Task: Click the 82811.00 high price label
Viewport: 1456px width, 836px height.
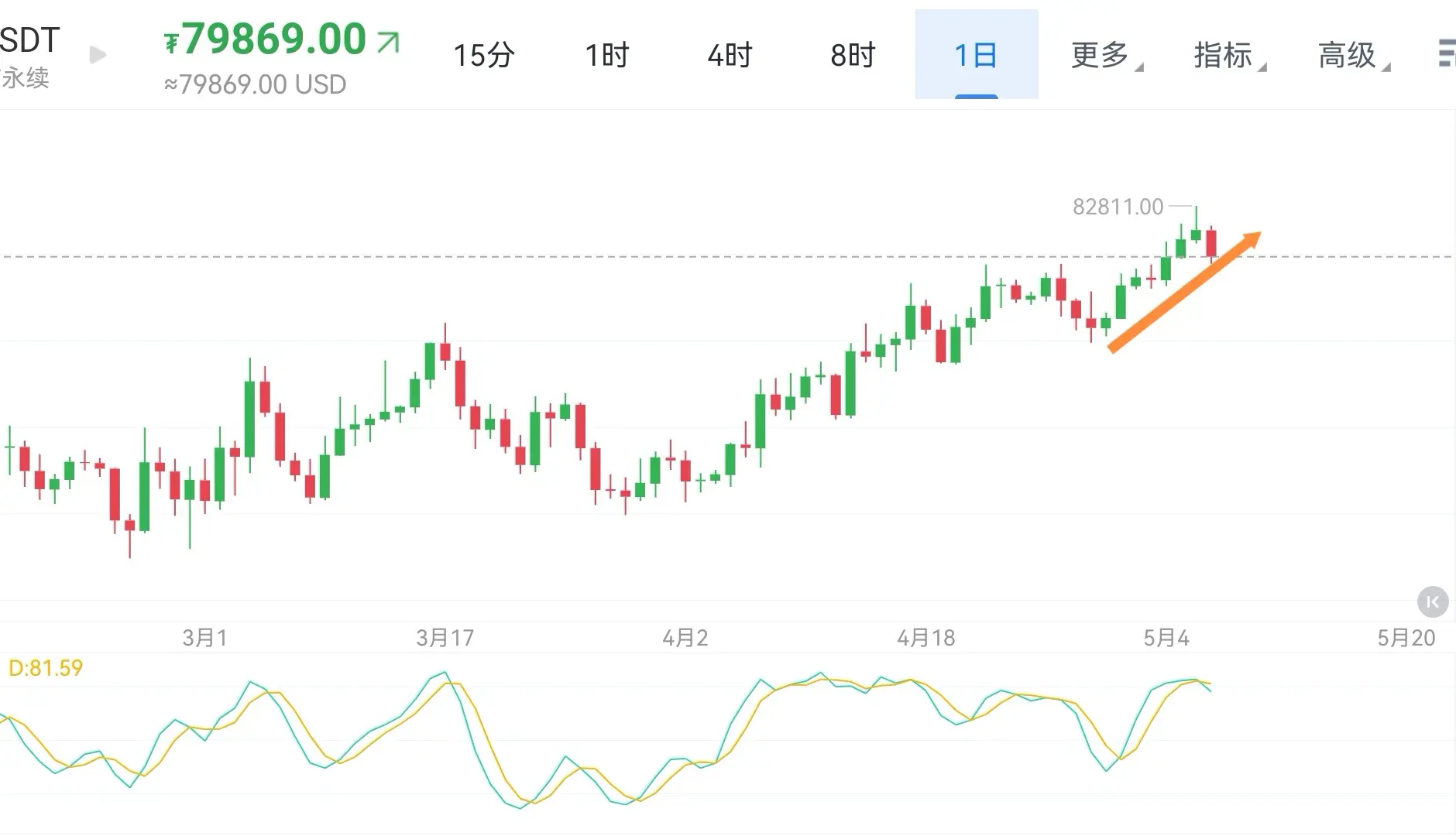Action: (x=1118, y=207)
